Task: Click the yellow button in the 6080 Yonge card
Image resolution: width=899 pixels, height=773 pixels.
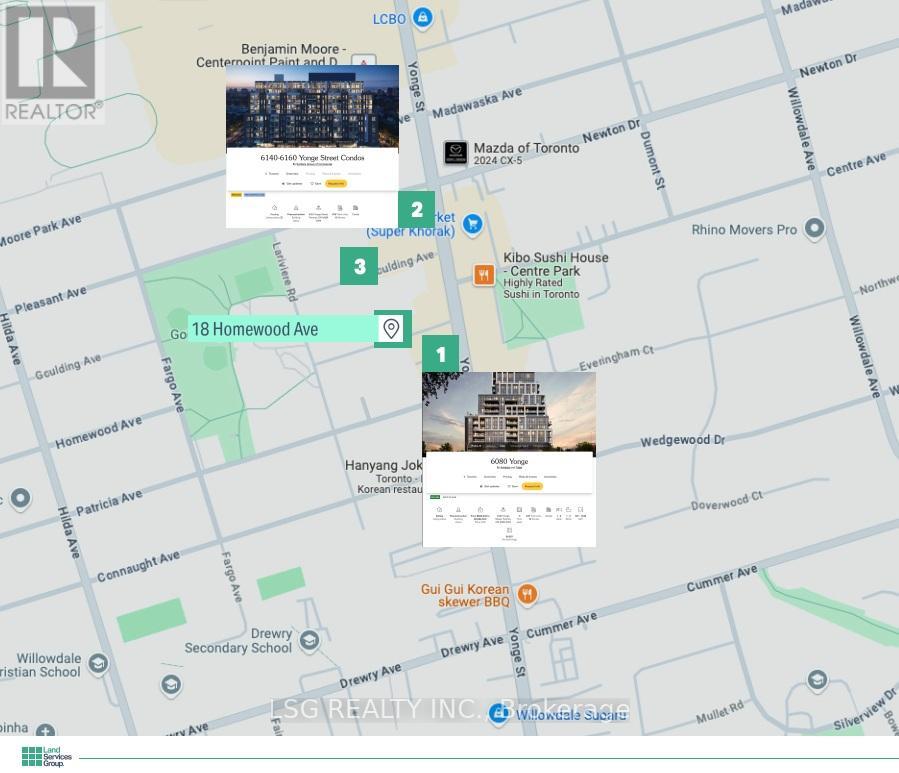Action: pos(532,486)
